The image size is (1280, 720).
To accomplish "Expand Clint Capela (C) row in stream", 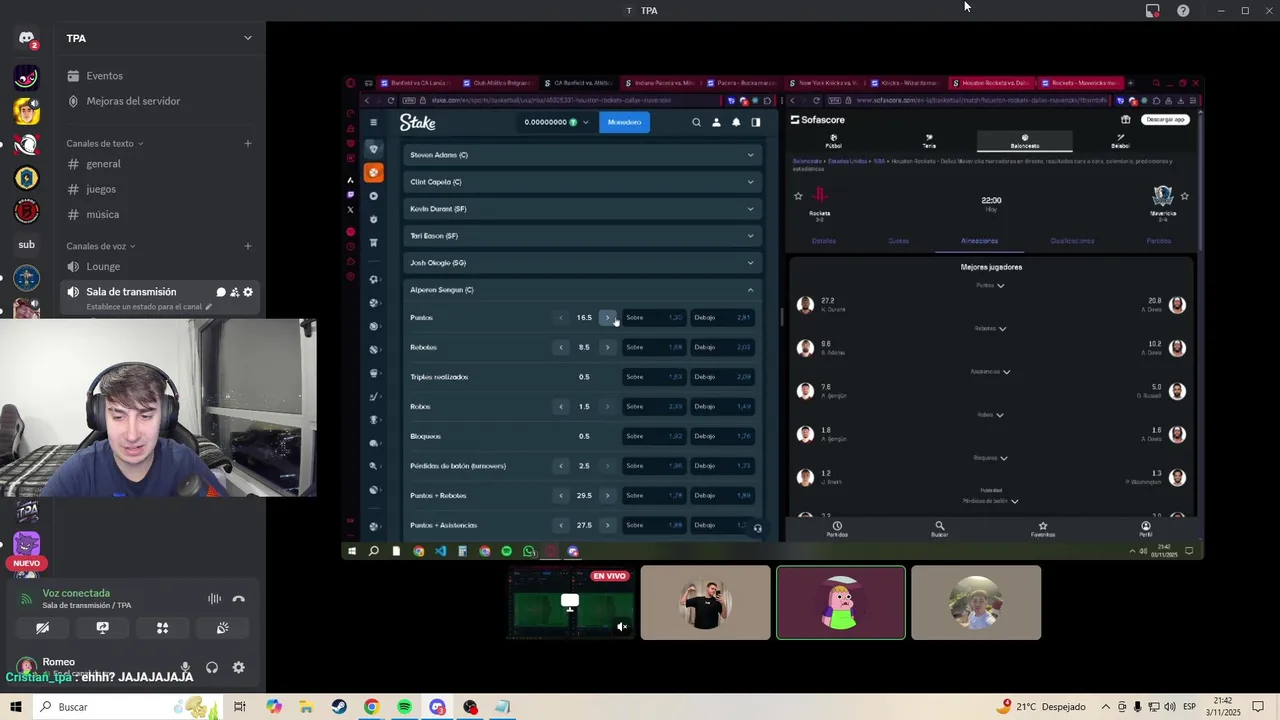I will click(582, 182).
